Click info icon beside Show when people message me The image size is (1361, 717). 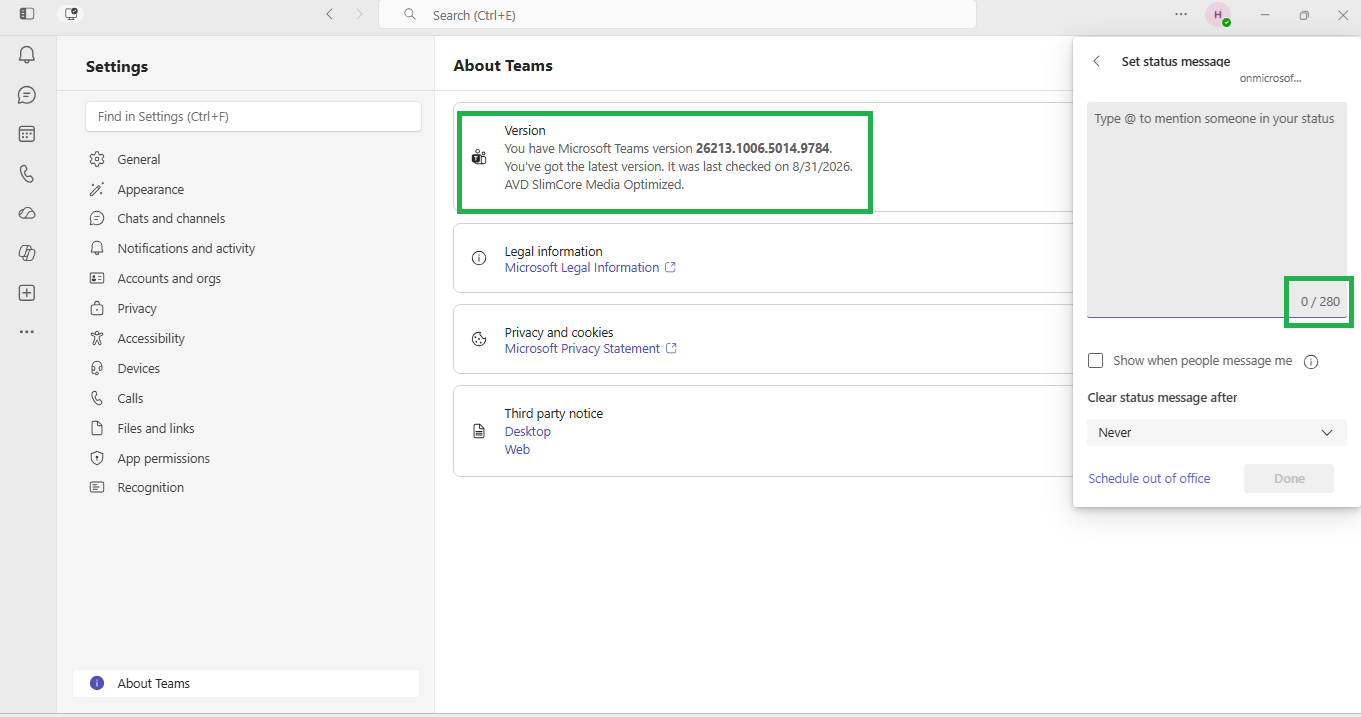click(1311, 362)
